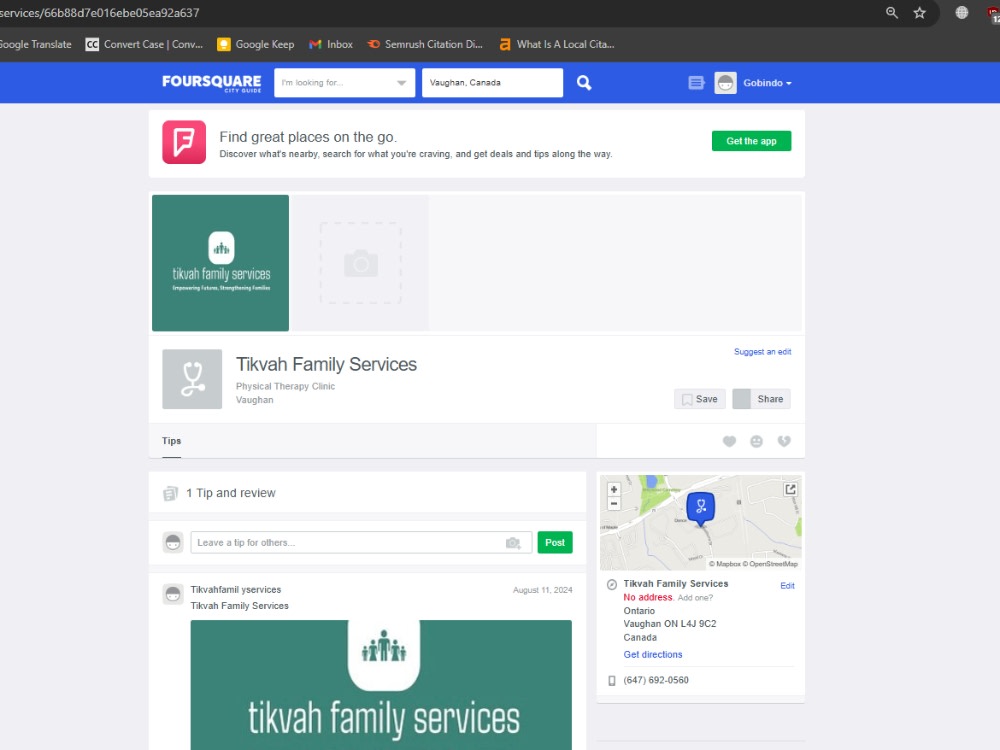
Task: Expand the map to full view
Action: 790,489
